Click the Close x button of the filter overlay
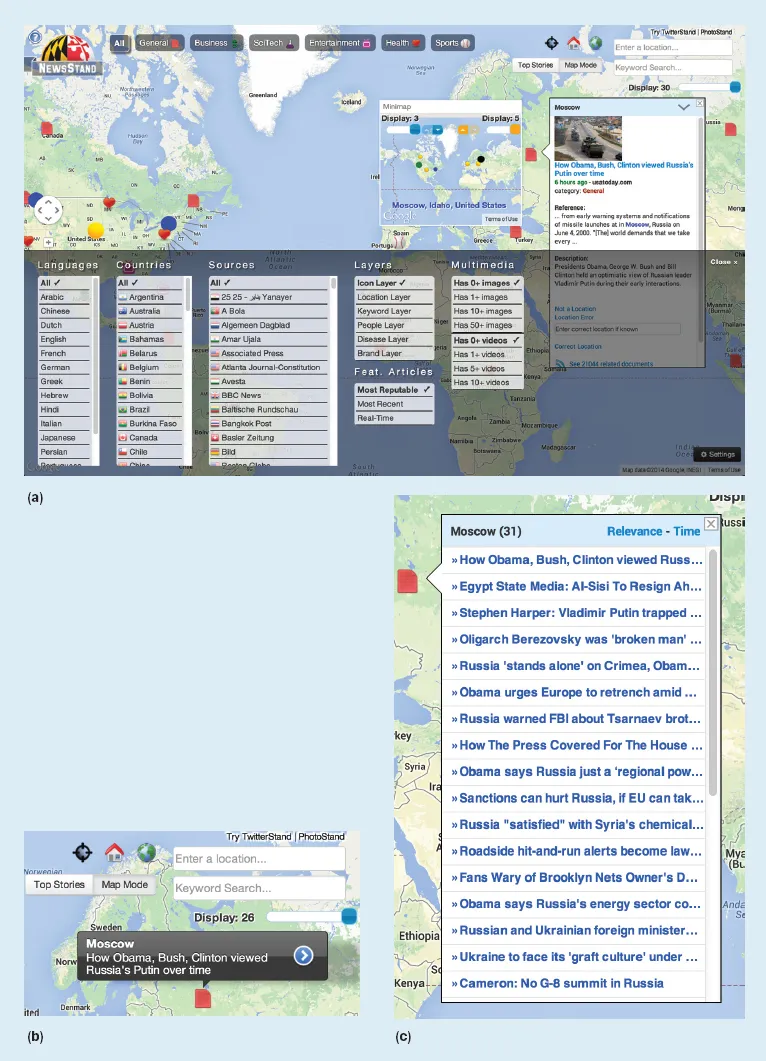The width and height of the screenshot is (766, 1061). click(x=723, y=262)
